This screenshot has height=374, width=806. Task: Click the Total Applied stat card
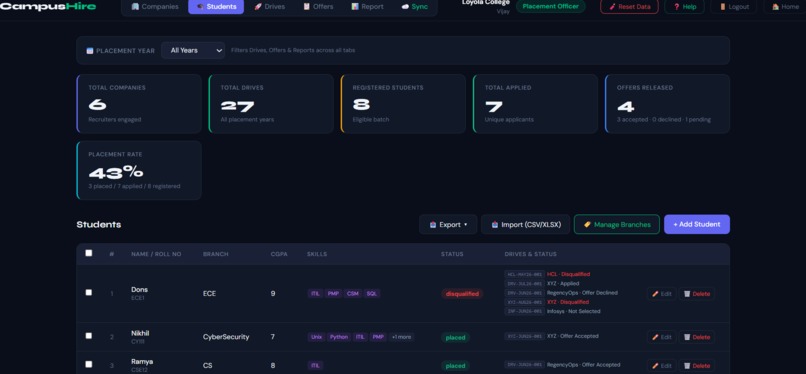coord(535,104)
